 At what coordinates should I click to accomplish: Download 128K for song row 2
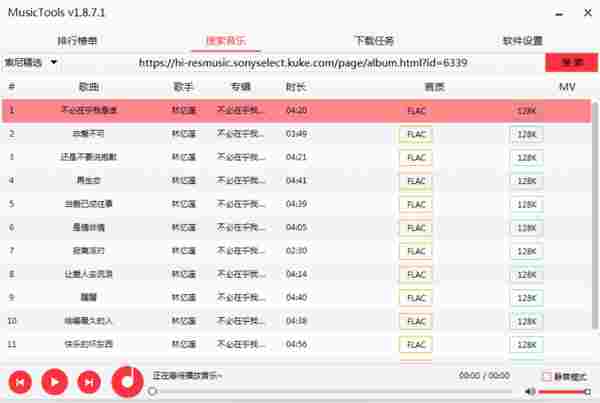click(x=527, y=134)
